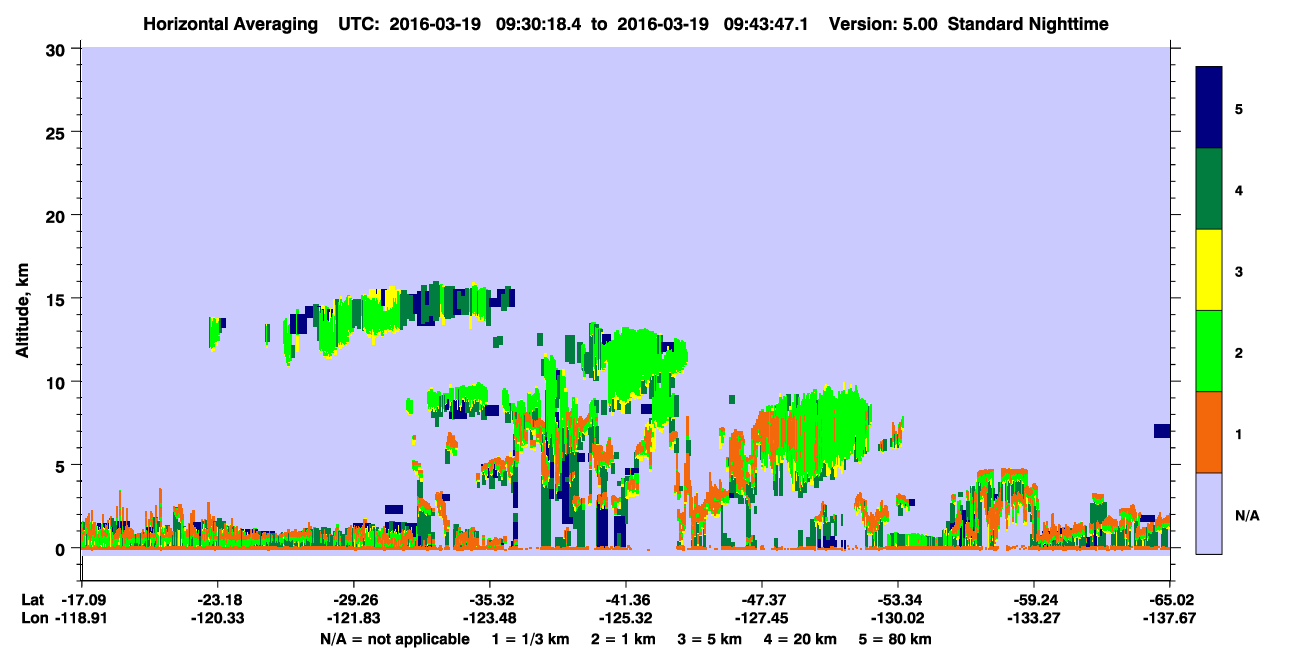Click longitude value -120.33
1300x667 pixels.
(x=217, y=619)
